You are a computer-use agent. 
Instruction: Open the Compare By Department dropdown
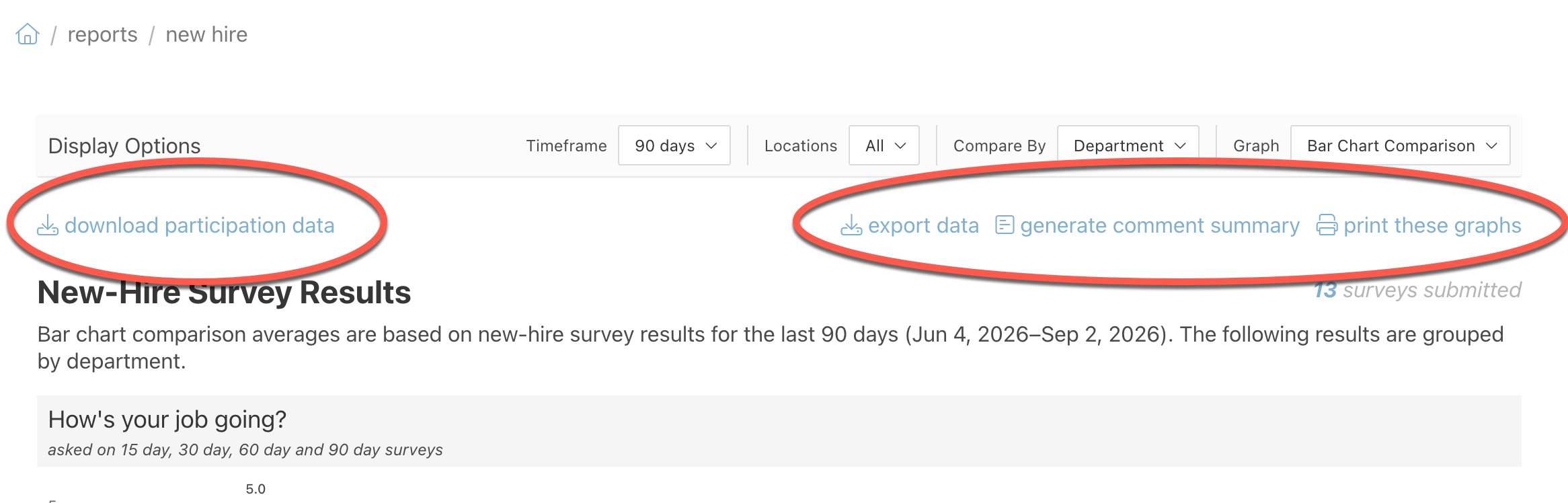1128,145
